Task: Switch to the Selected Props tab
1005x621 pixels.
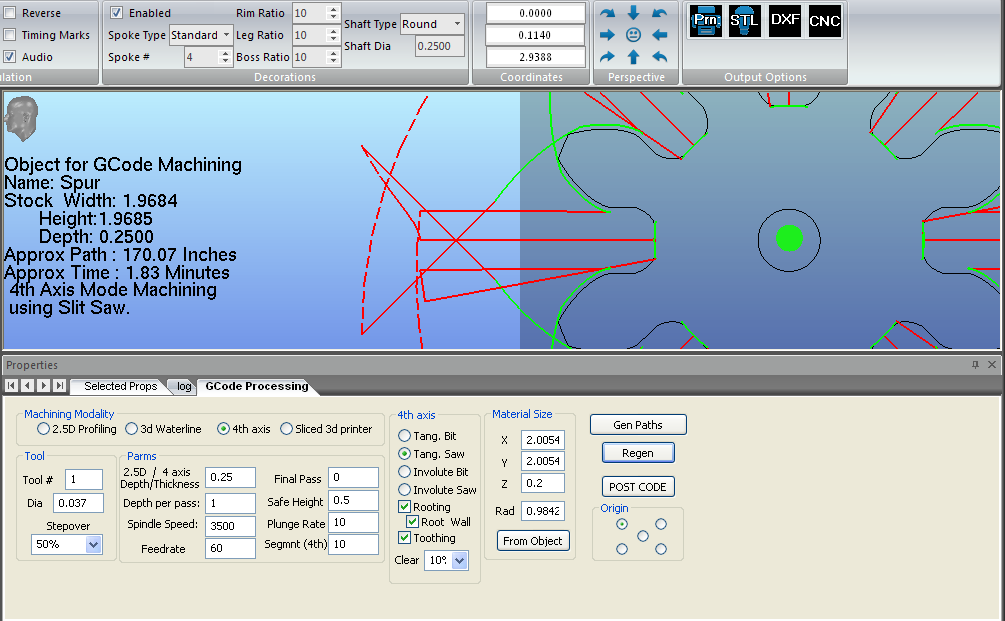Action: point(120,386)
